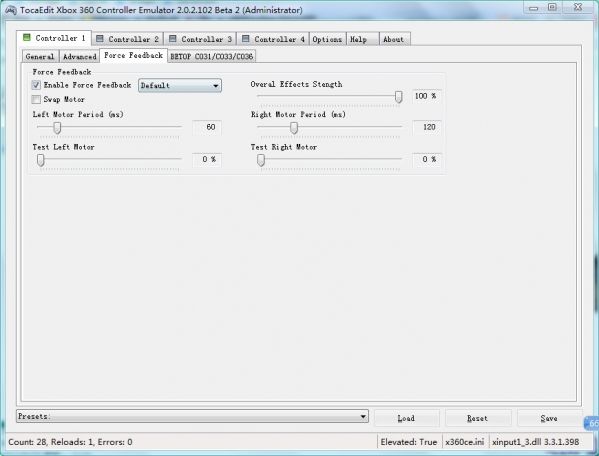The width and height of the screenshot is (599, 456).
Task: Click the Load button
Action: (x=406, y=418)
